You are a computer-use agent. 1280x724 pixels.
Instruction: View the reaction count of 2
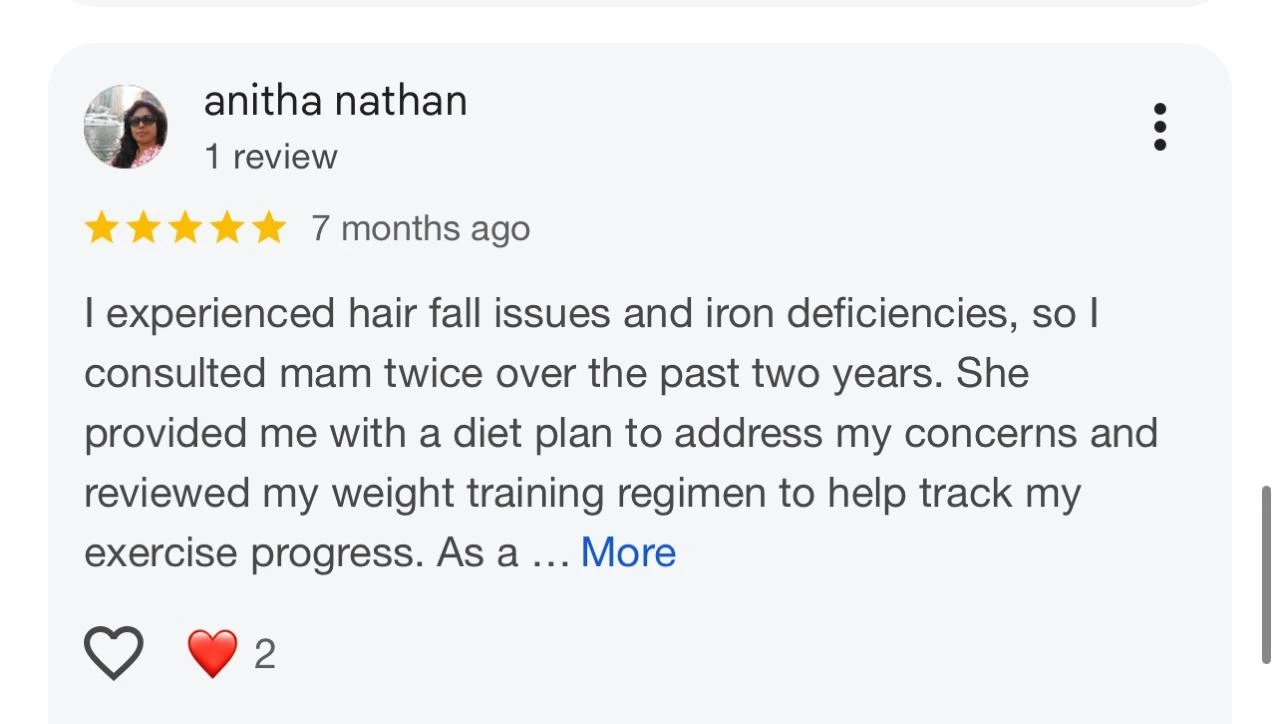coord(264,655)
